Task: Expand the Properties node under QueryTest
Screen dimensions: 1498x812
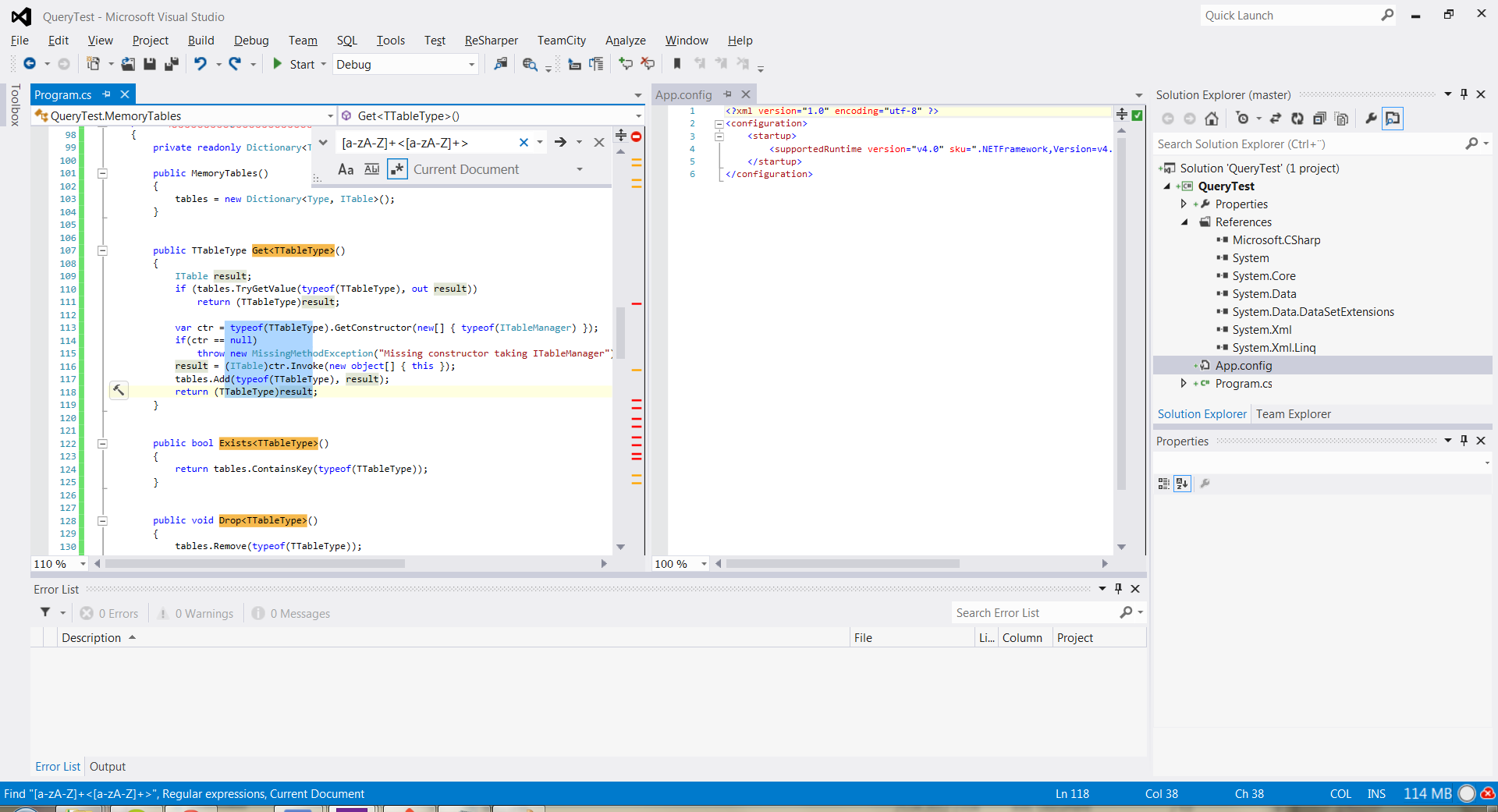Action: pos(1184,204)
